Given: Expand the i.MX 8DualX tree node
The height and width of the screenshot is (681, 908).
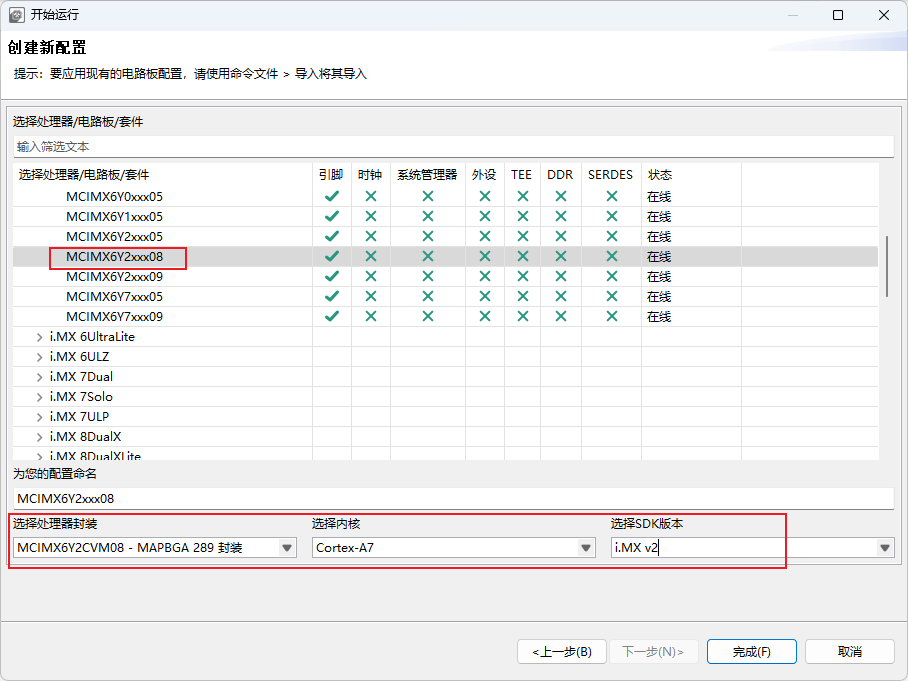Looking at the screenshot, I should (39, 437).
